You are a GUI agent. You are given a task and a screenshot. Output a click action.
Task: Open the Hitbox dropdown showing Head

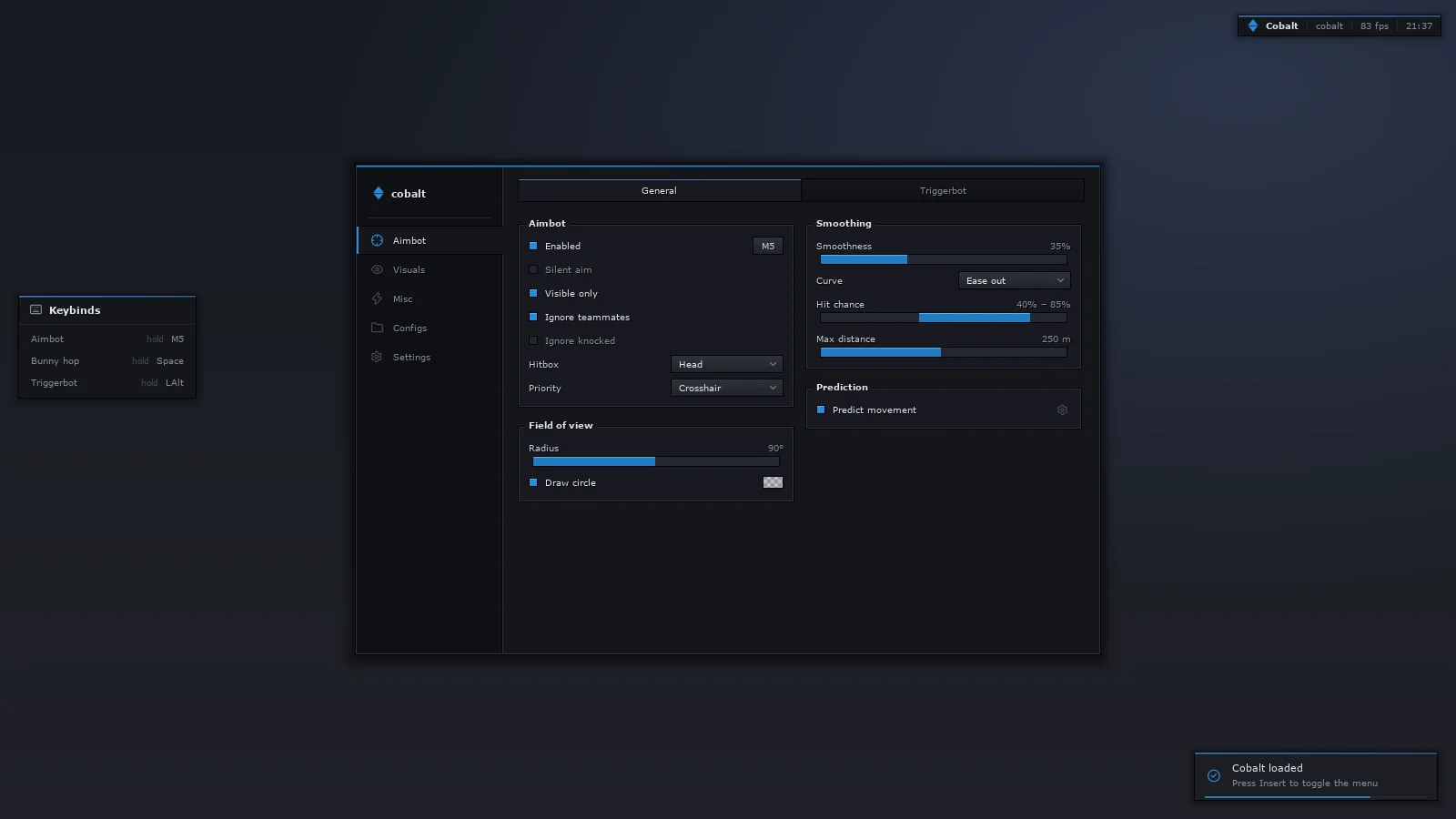pos(727,364)
